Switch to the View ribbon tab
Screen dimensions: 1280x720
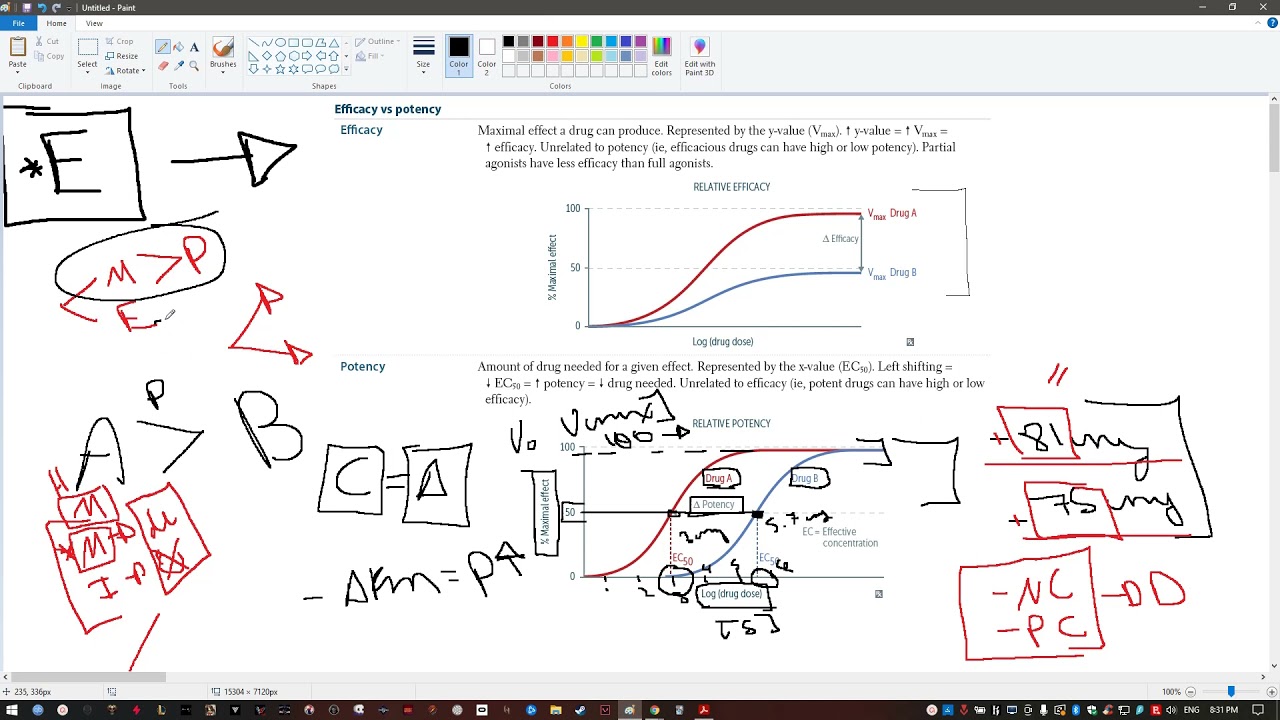click(x=94, y=23)
